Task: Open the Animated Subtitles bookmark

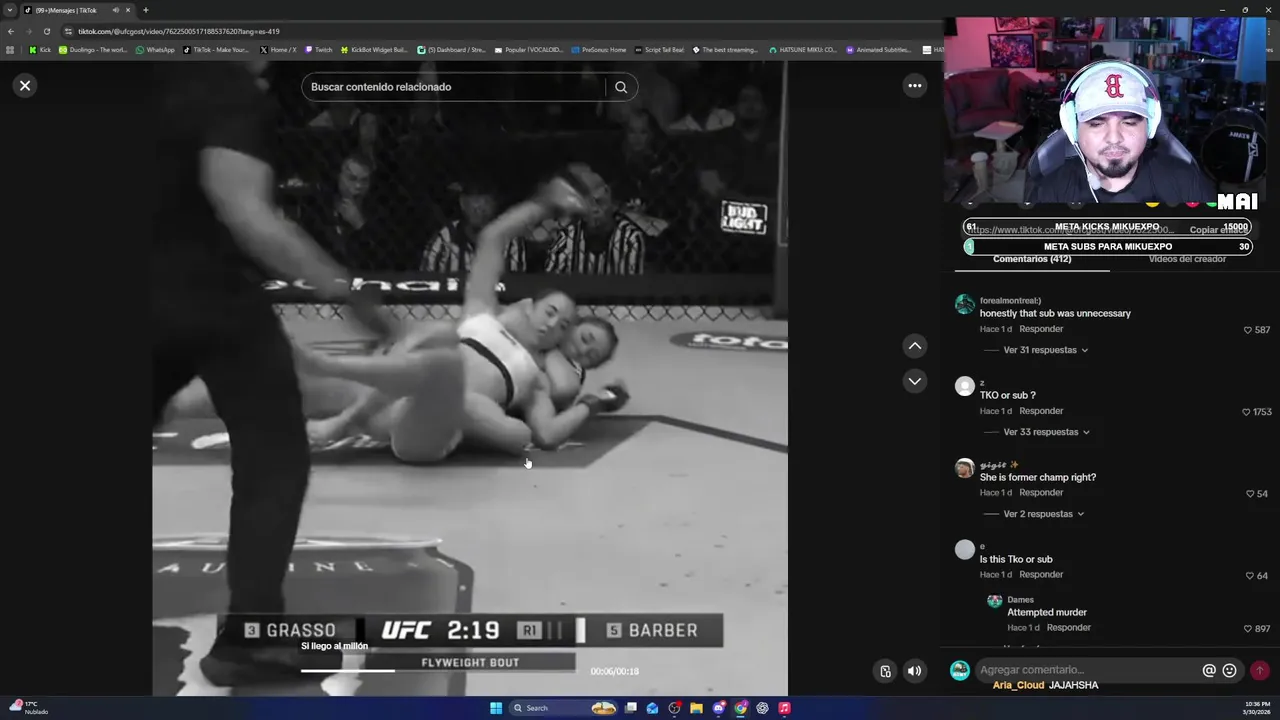Action: pos(878,50)
